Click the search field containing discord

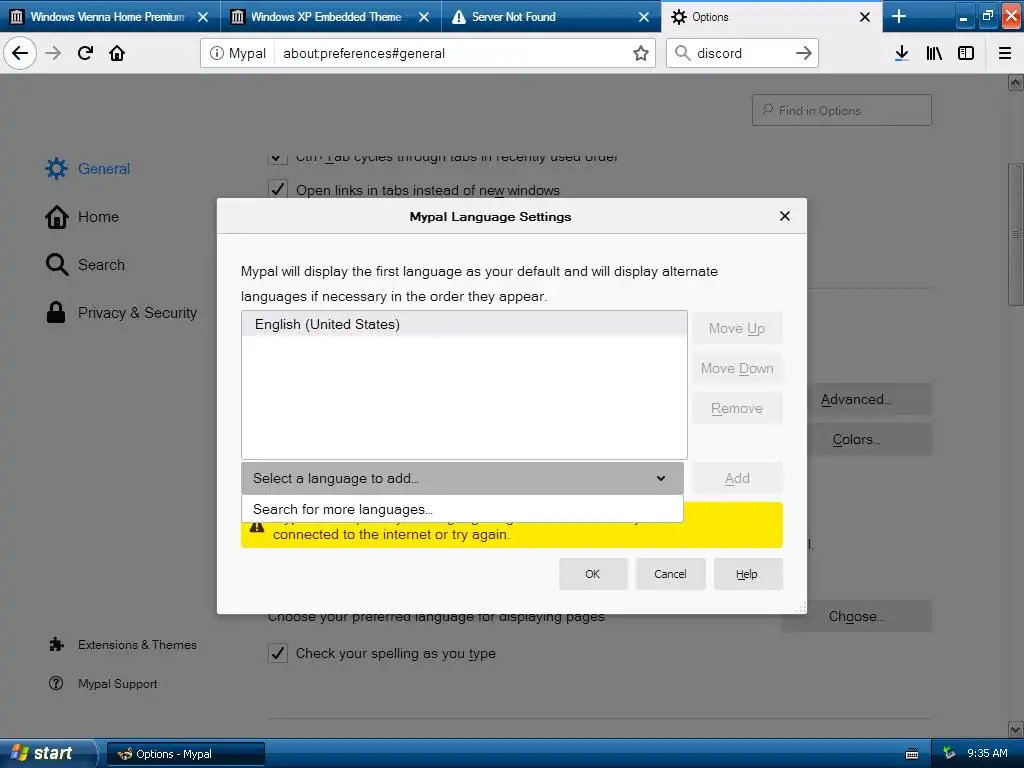pos(743,53)
